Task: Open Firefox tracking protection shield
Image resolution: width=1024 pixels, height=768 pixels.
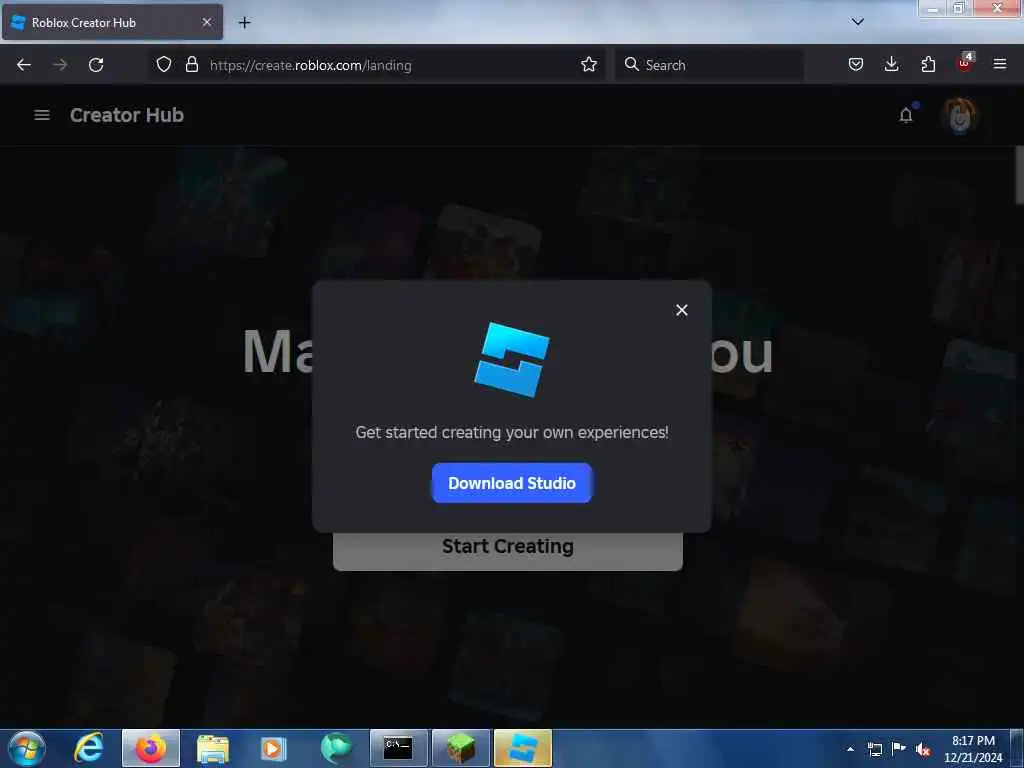Action: point(164,65)
